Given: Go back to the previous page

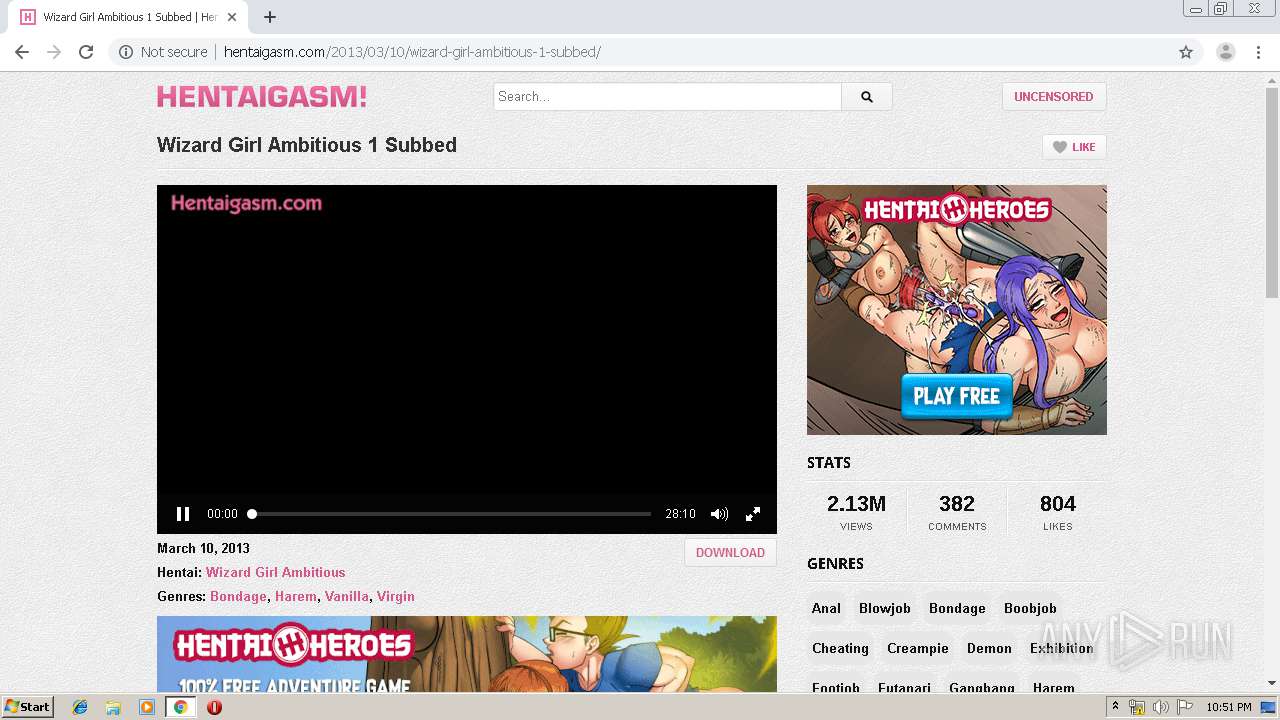Looking at the screenshot, I should 22,52.
